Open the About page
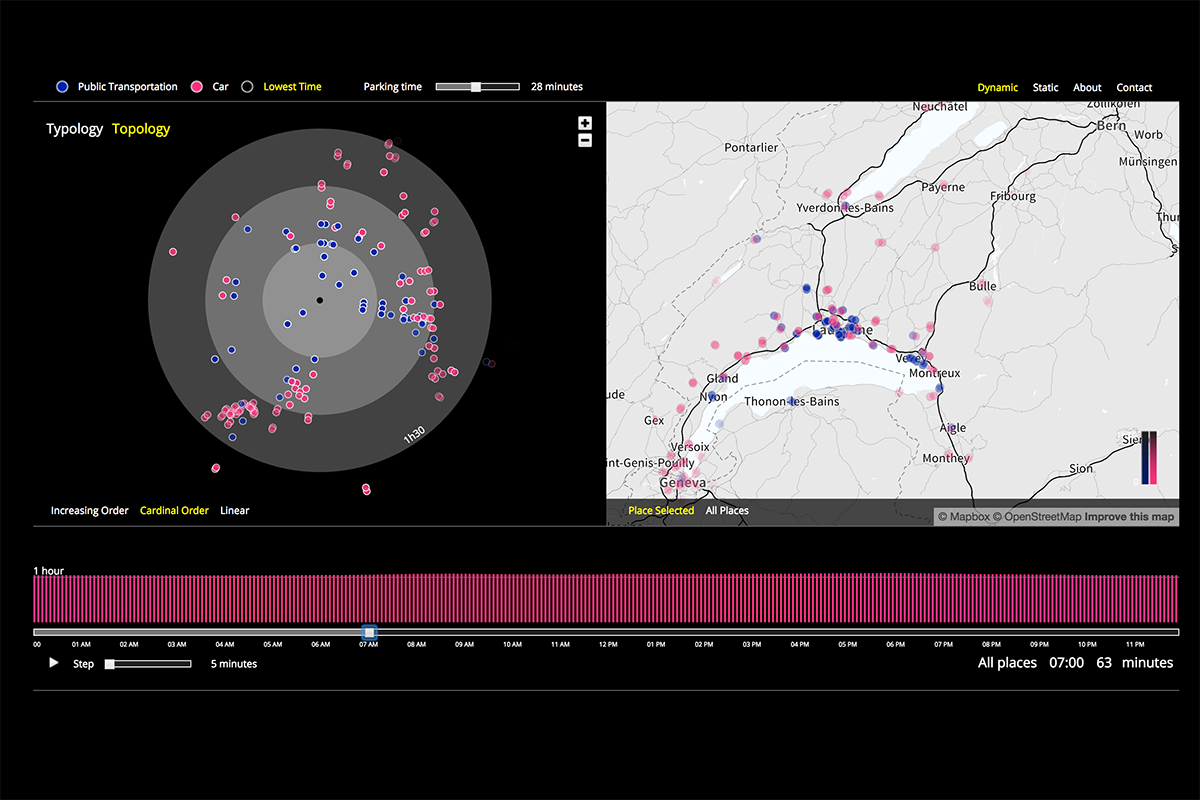1200x800 pixels. pos(1087,88)
